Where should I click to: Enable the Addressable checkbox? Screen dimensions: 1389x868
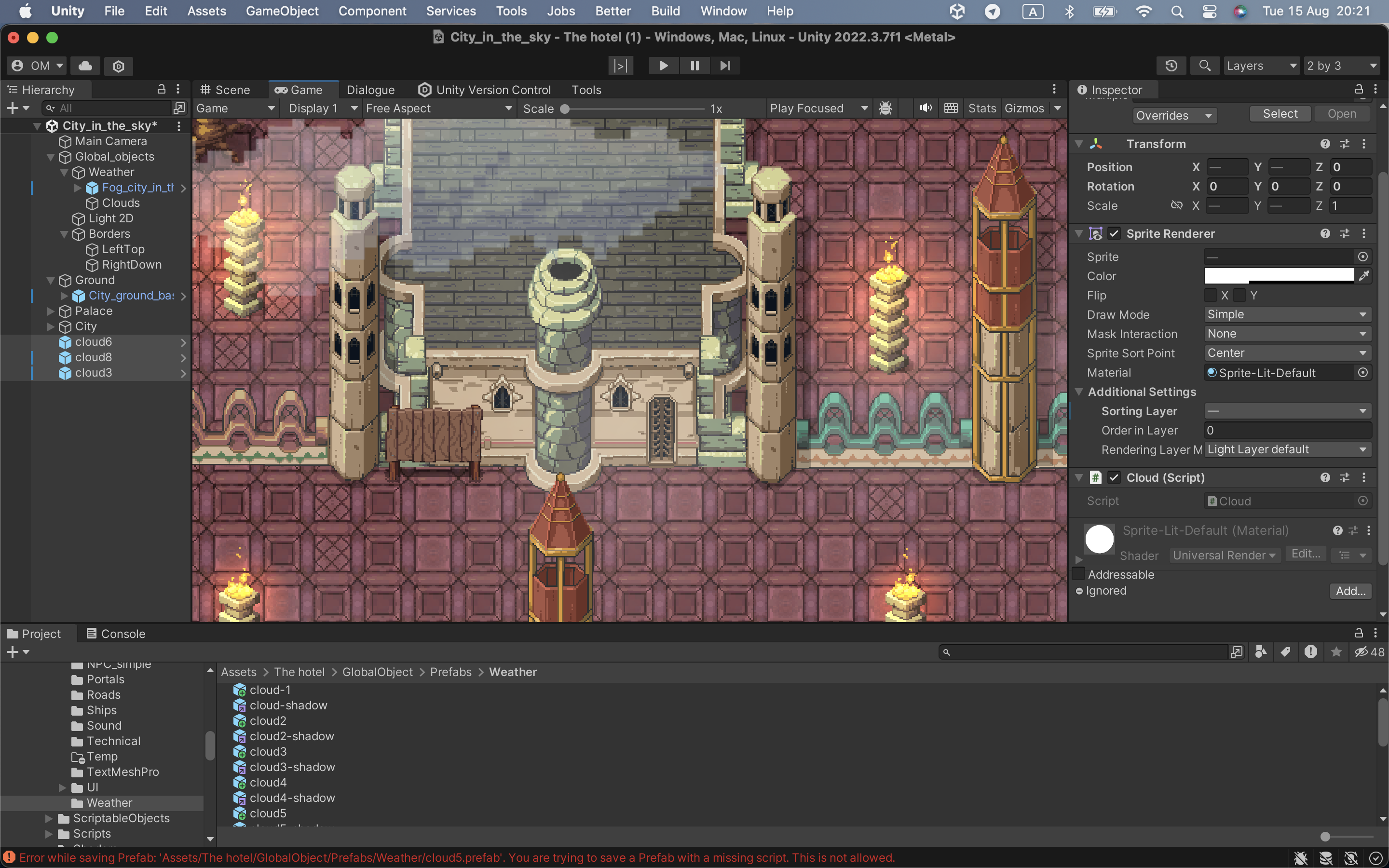[x=1079, y=574]
